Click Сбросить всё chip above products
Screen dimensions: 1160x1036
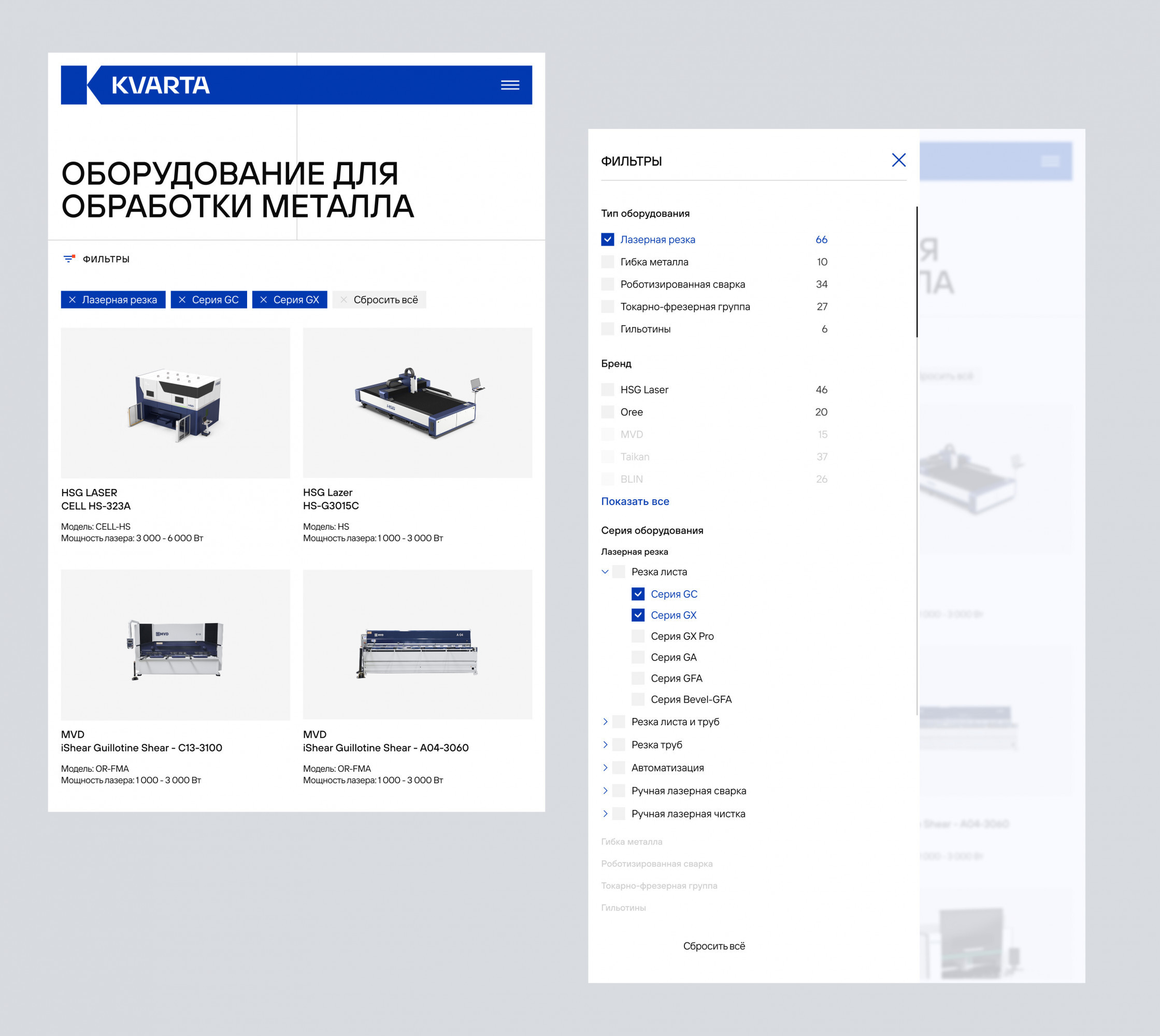[380, 300]
